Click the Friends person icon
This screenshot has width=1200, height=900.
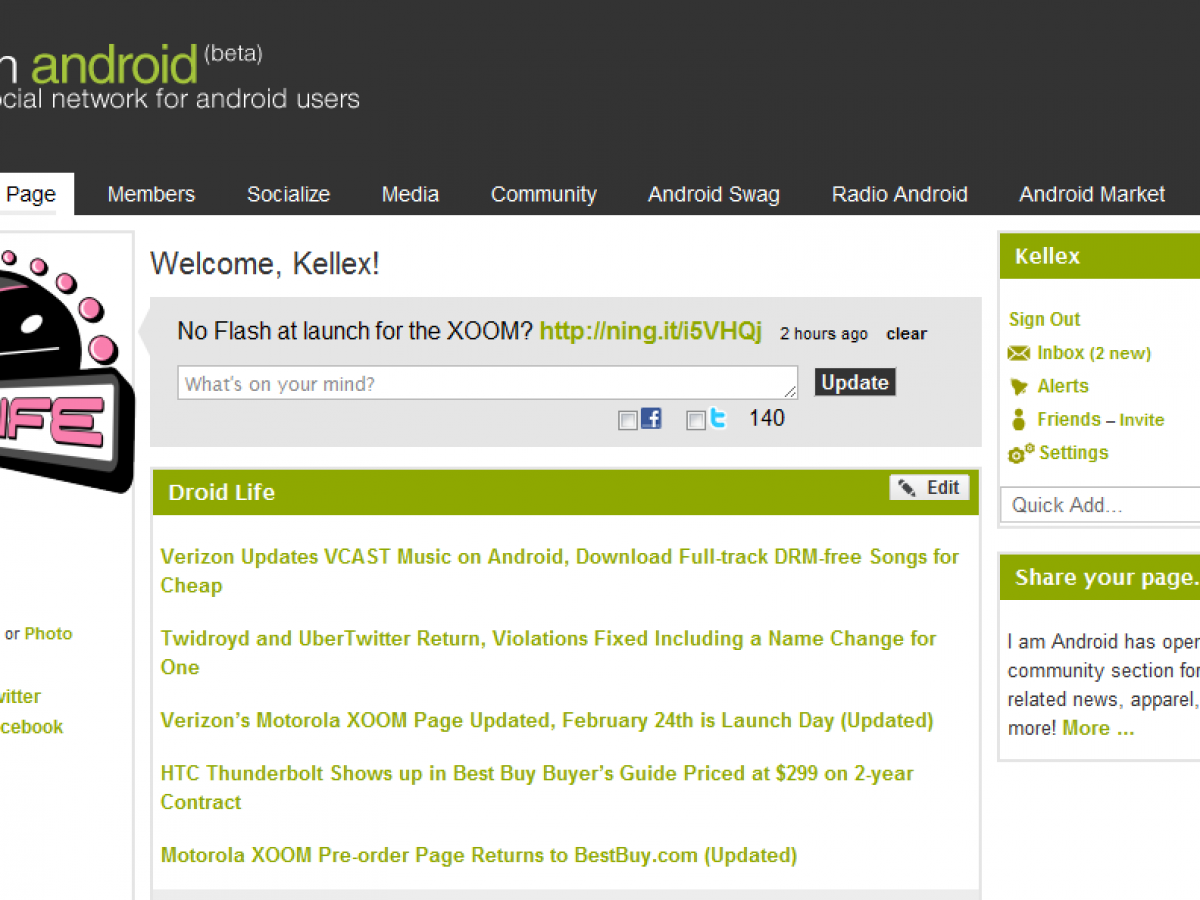click(1019, 419)
